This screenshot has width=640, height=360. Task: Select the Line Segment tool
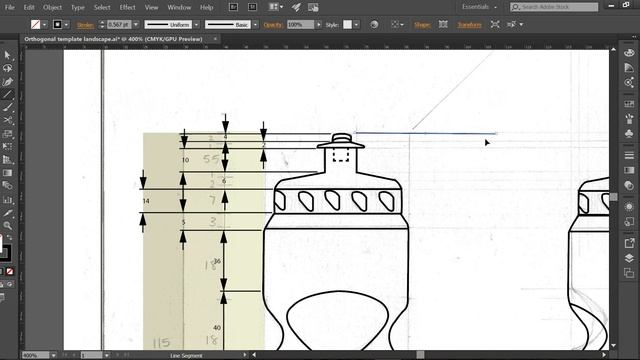[7, 95]
